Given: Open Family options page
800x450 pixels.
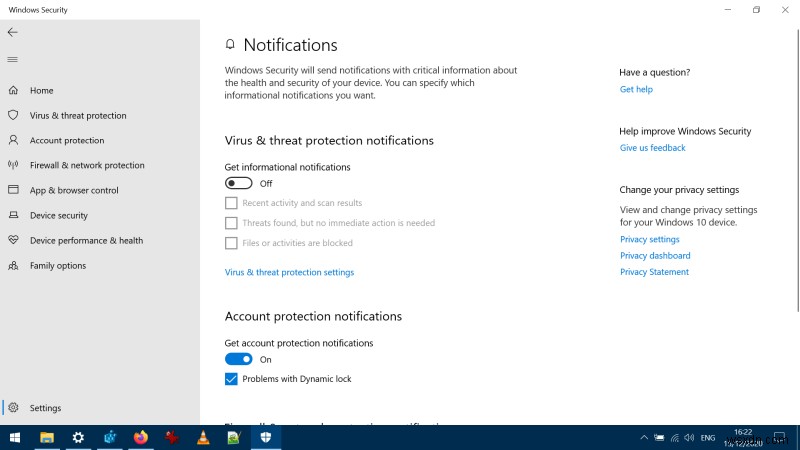Looking at the screenshot, I should point(58,265).
